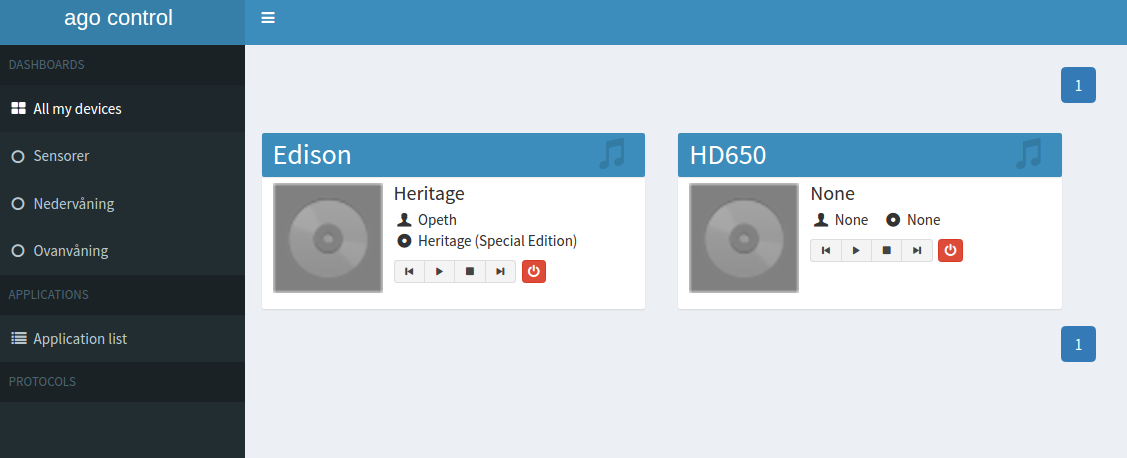Click the PROTOCOLS section header
This screenshot has width=1127, height=458.
point(42,381)
